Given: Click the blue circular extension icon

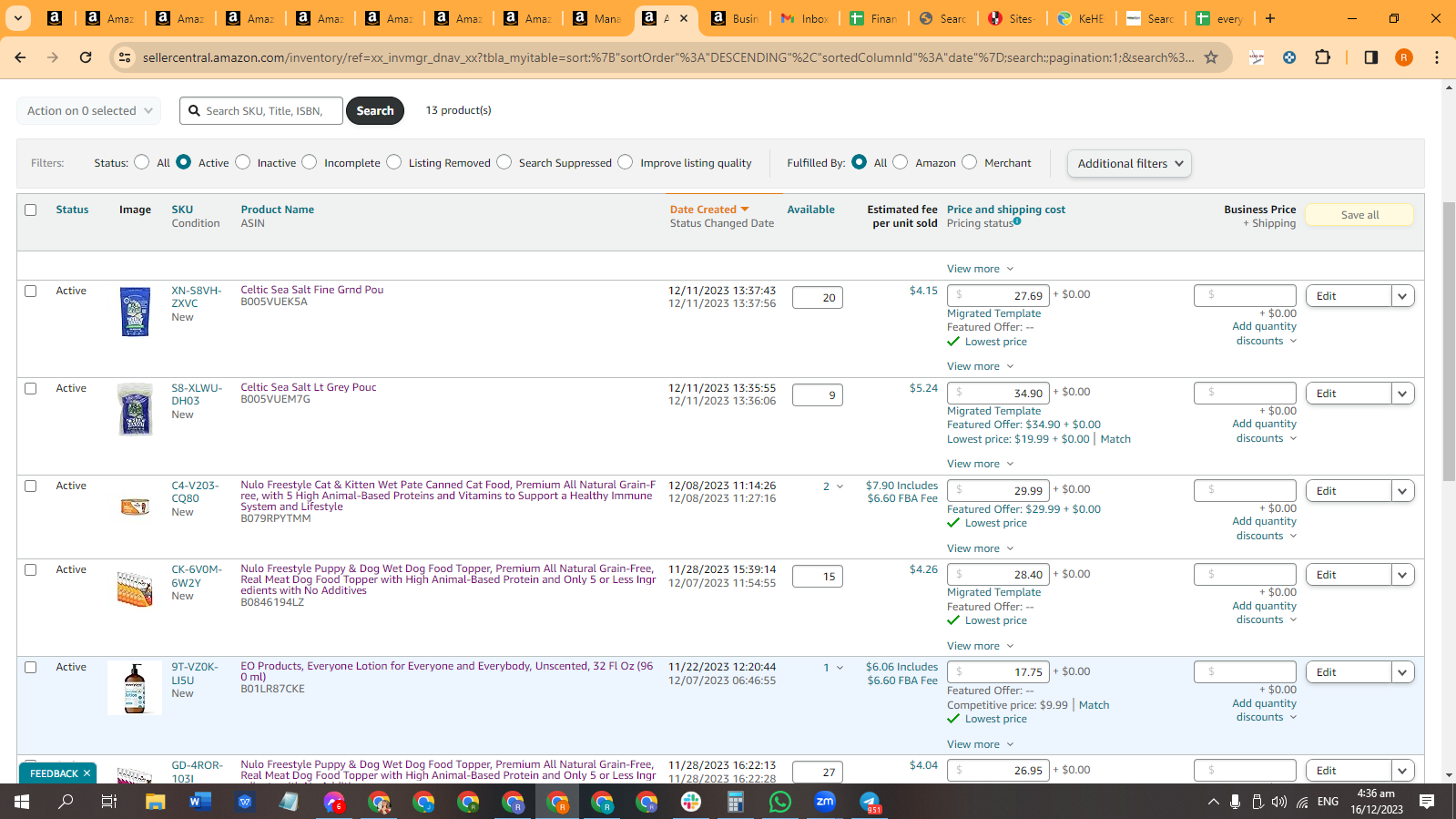Looking at the screenshot, I should point(1289,57).
